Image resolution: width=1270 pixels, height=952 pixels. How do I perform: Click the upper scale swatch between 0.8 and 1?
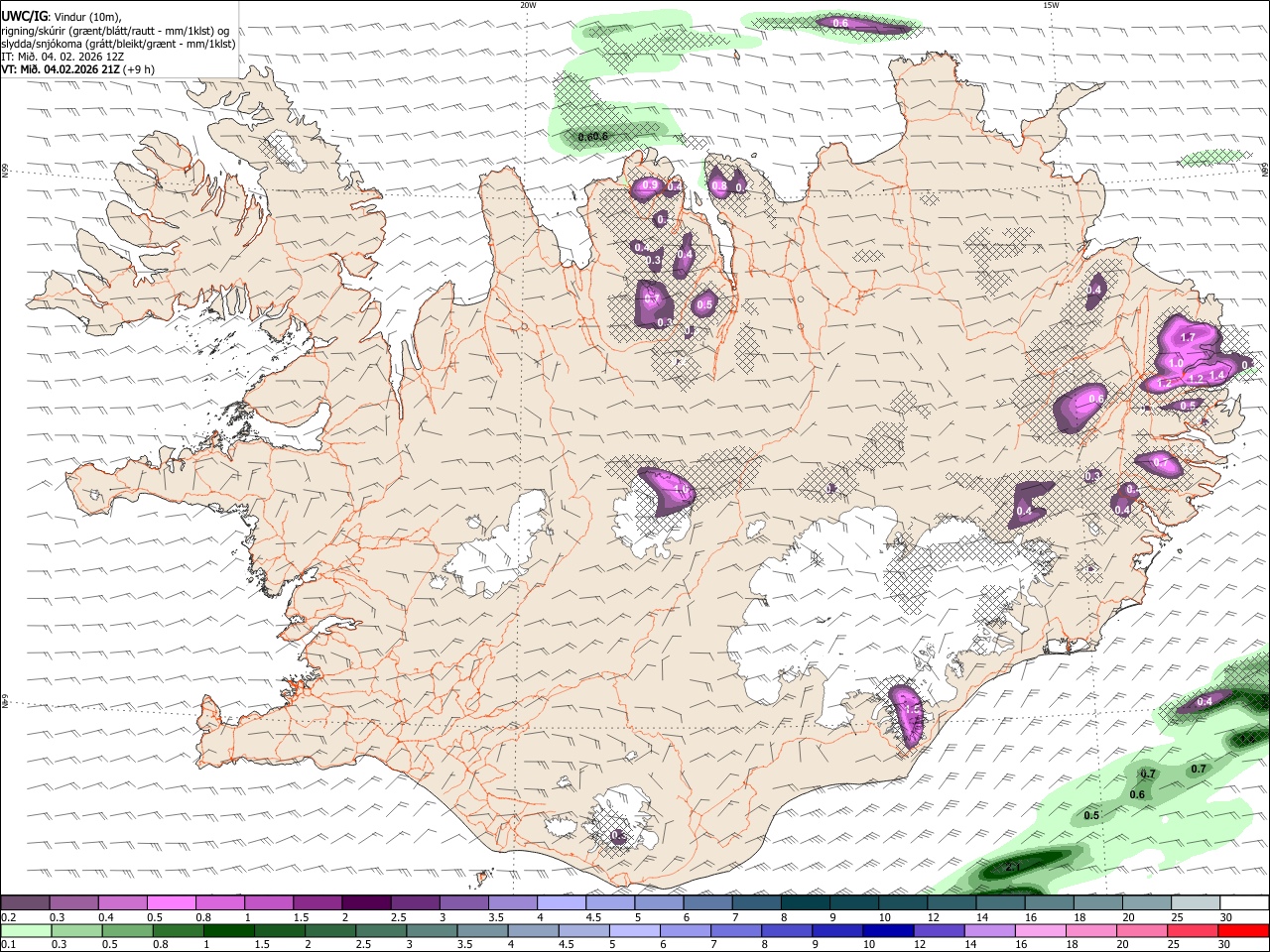[x=219, y=903]
